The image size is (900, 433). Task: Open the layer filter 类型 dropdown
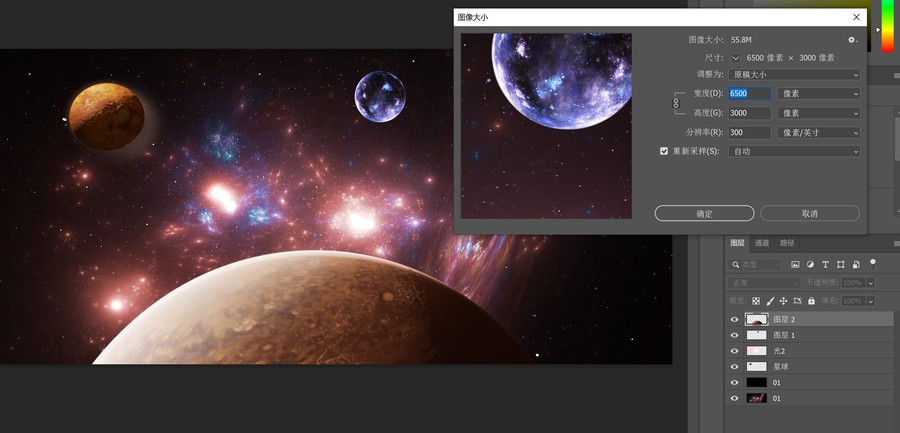click(x=755, y=265)
